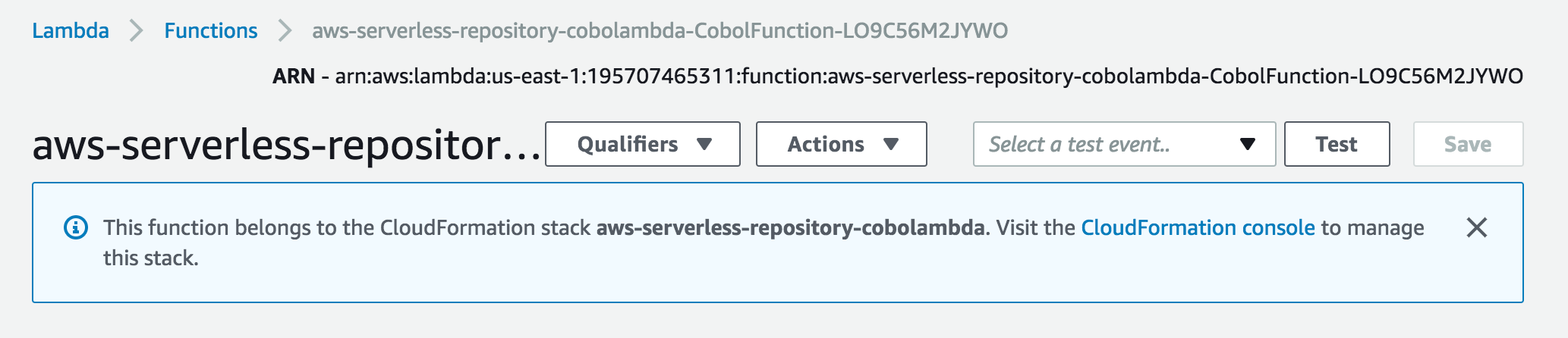The width and height of the screenshot is (1568, 338).
Task: Expand the test event list using its arrow
Action: click(x=1247, y=144)
